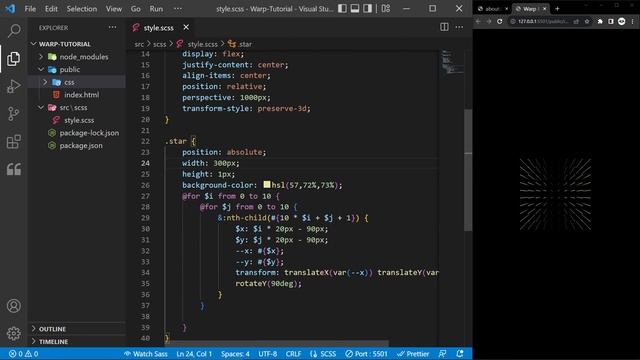Click errors and warnings status indicator

23,353
